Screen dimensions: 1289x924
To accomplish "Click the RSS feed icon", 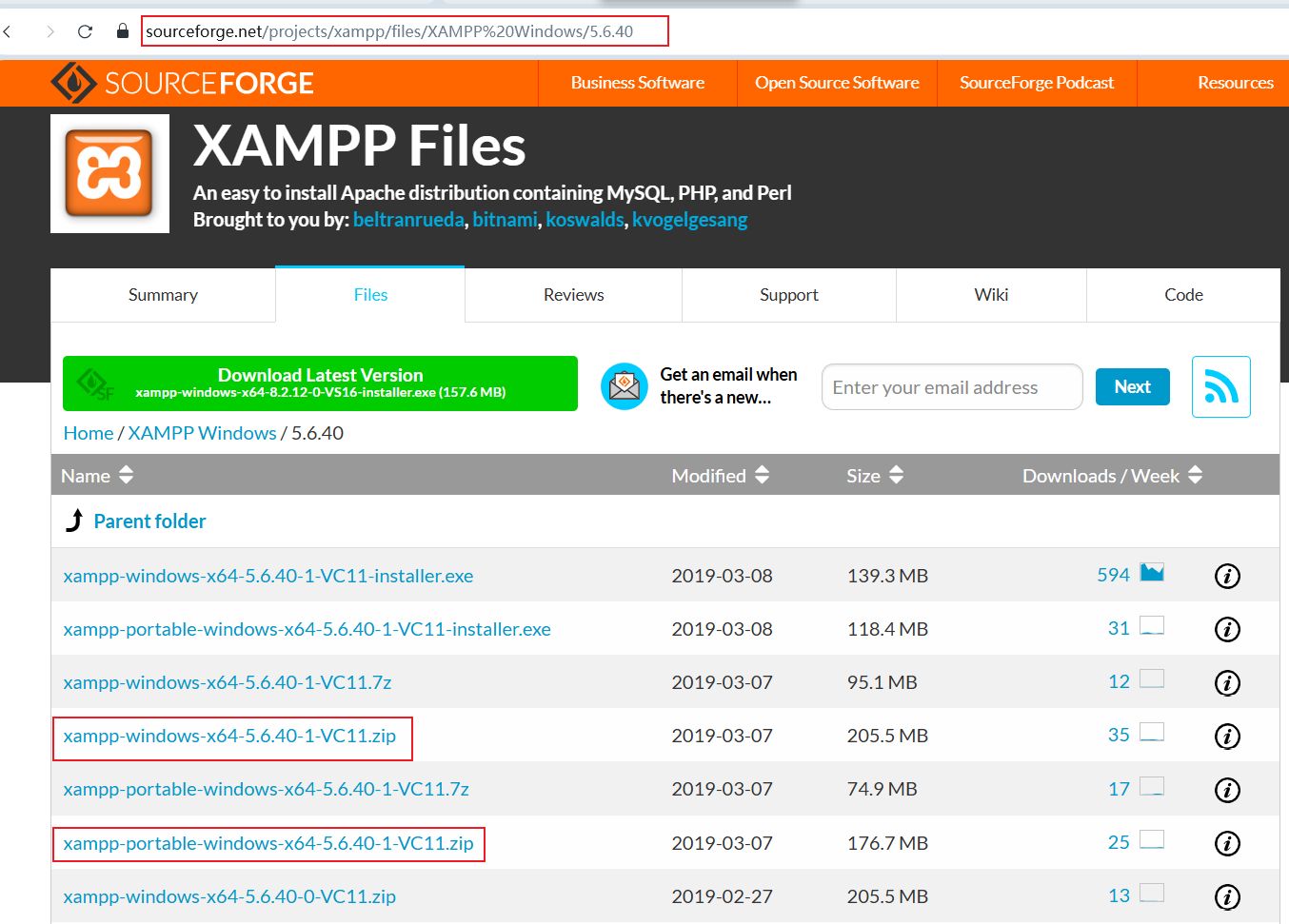I will pyautogui.click(x=1220, y=386).
